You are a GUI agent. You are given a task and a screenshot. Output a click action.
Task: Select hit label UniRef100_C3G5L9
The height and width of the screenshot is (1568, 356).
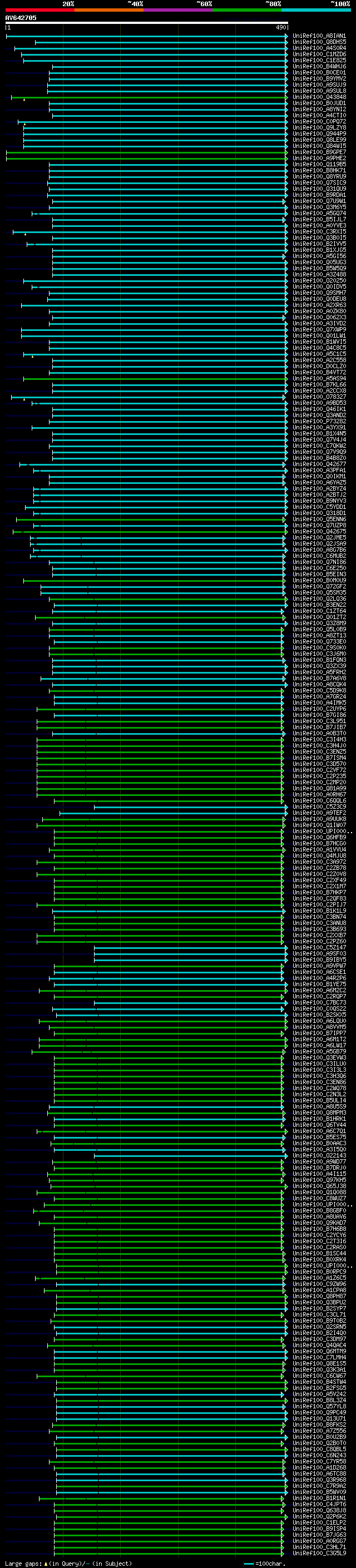coord(319,1554)
